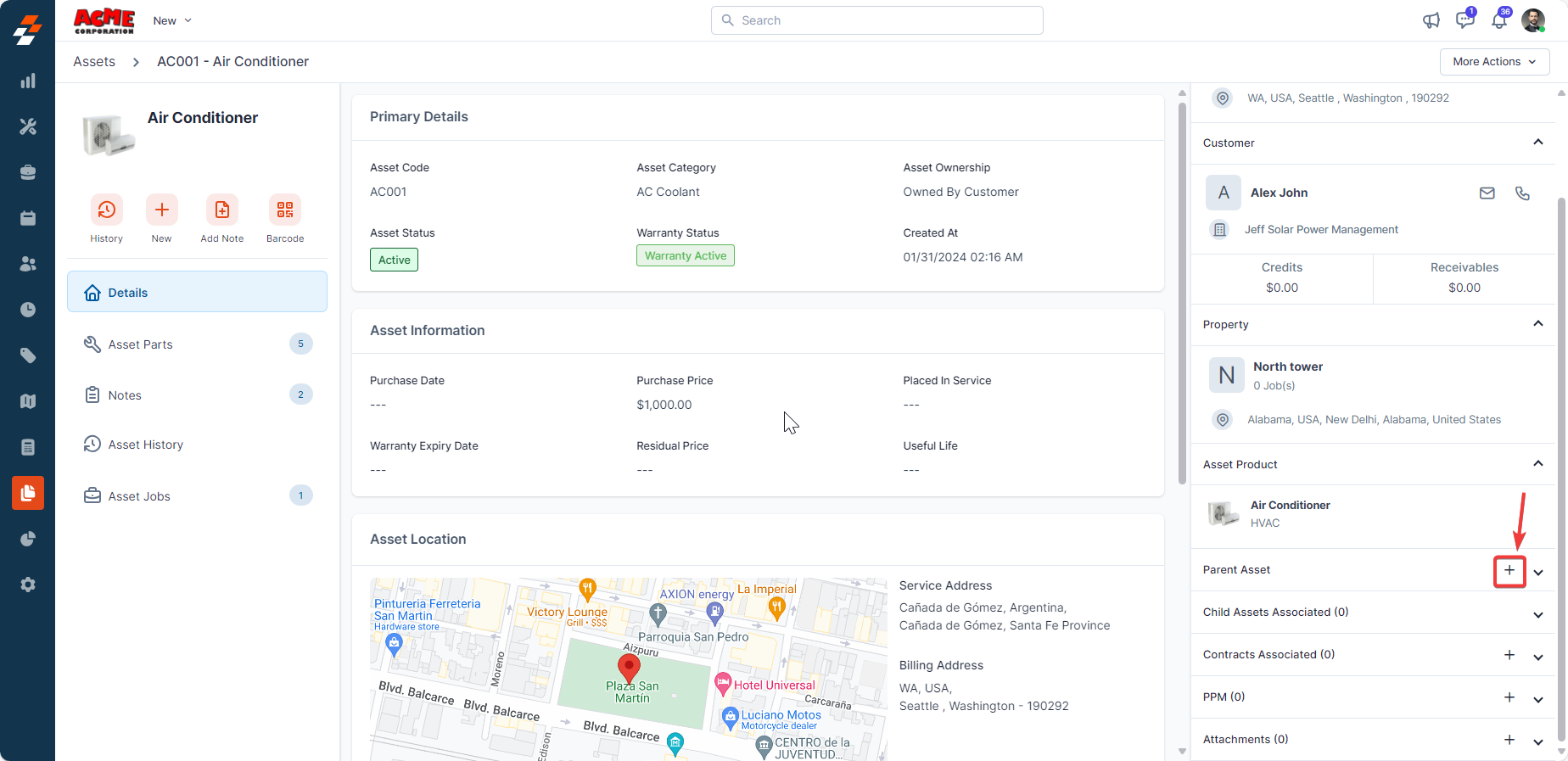The width and height of the screenshot is (1568, 761).
Task: Click the Add Note icon
Action: point(221,210)
